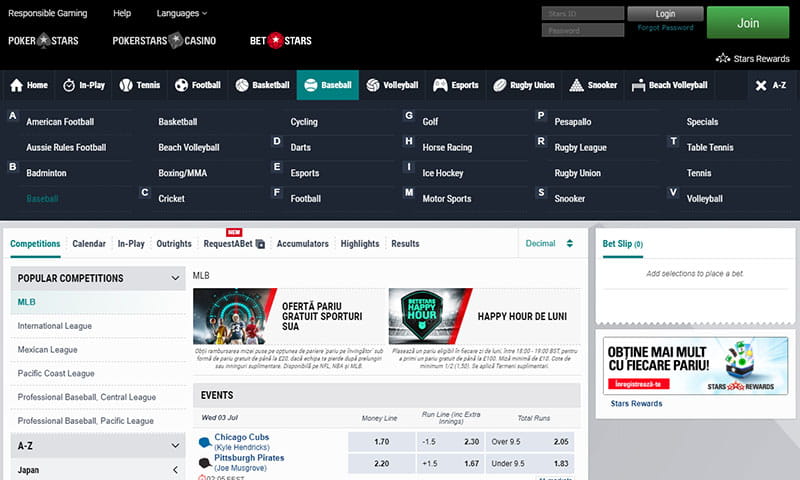Viewport: 800px width, 480px height.
Task: Click the green Join button
Action: tap(748, 22)
